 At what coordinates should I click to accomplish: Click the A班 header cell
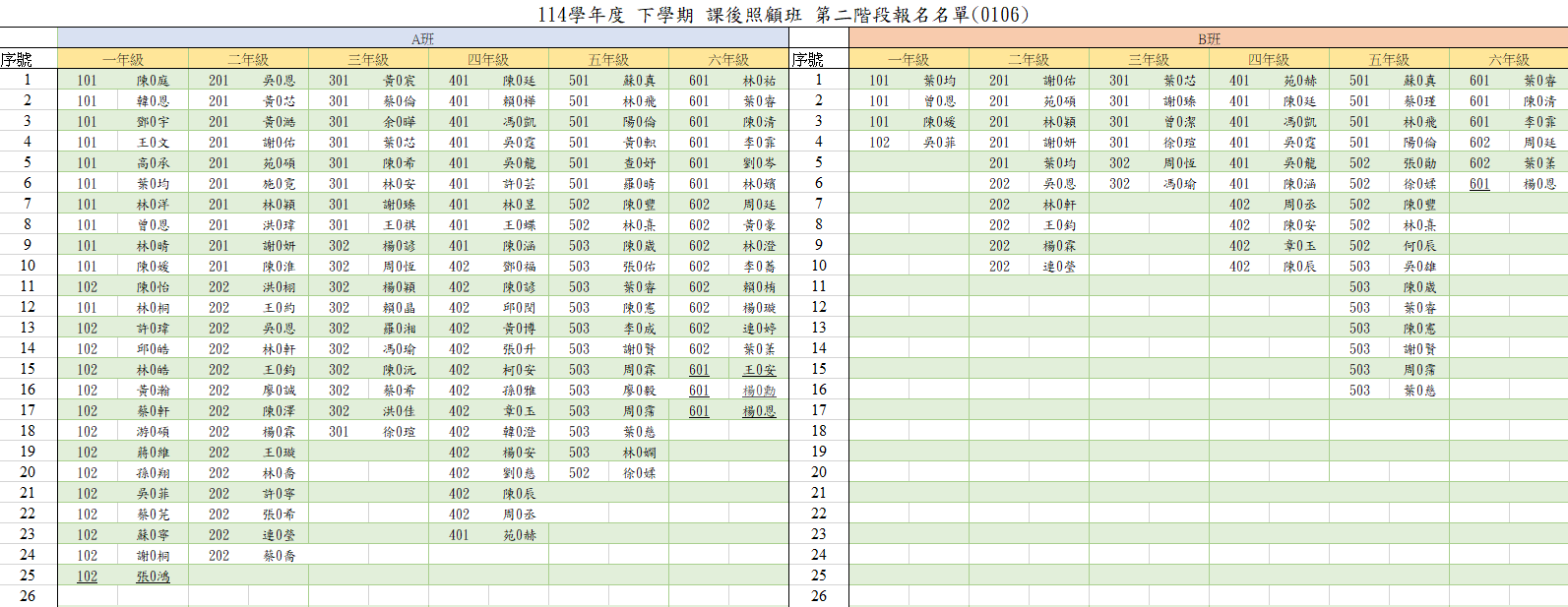[x=422, y=38]
